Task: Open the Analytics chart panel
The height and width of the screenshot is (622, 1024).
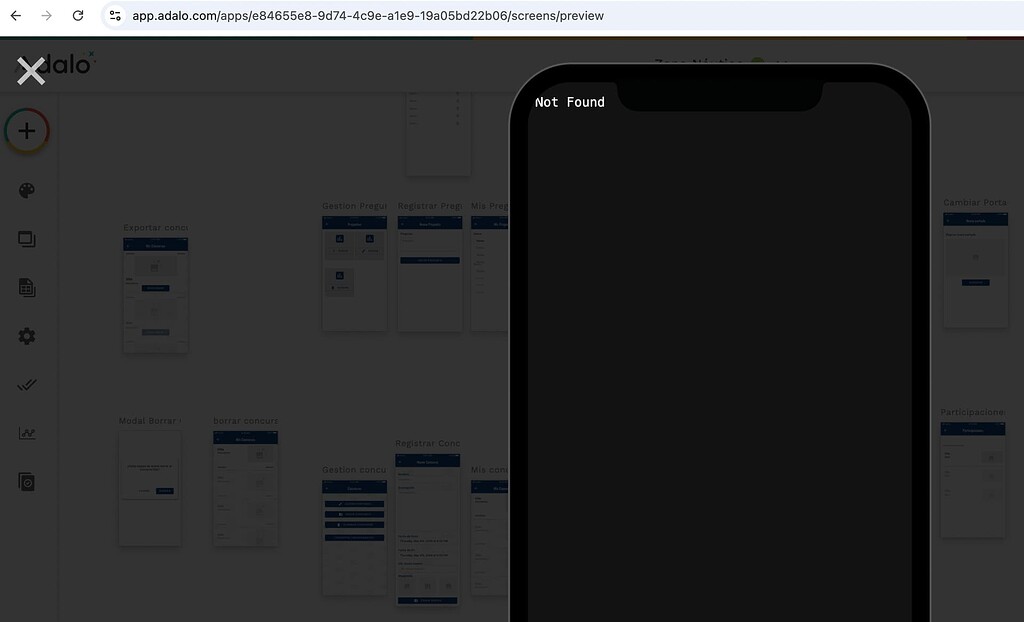Action: (x=27, y=433)
